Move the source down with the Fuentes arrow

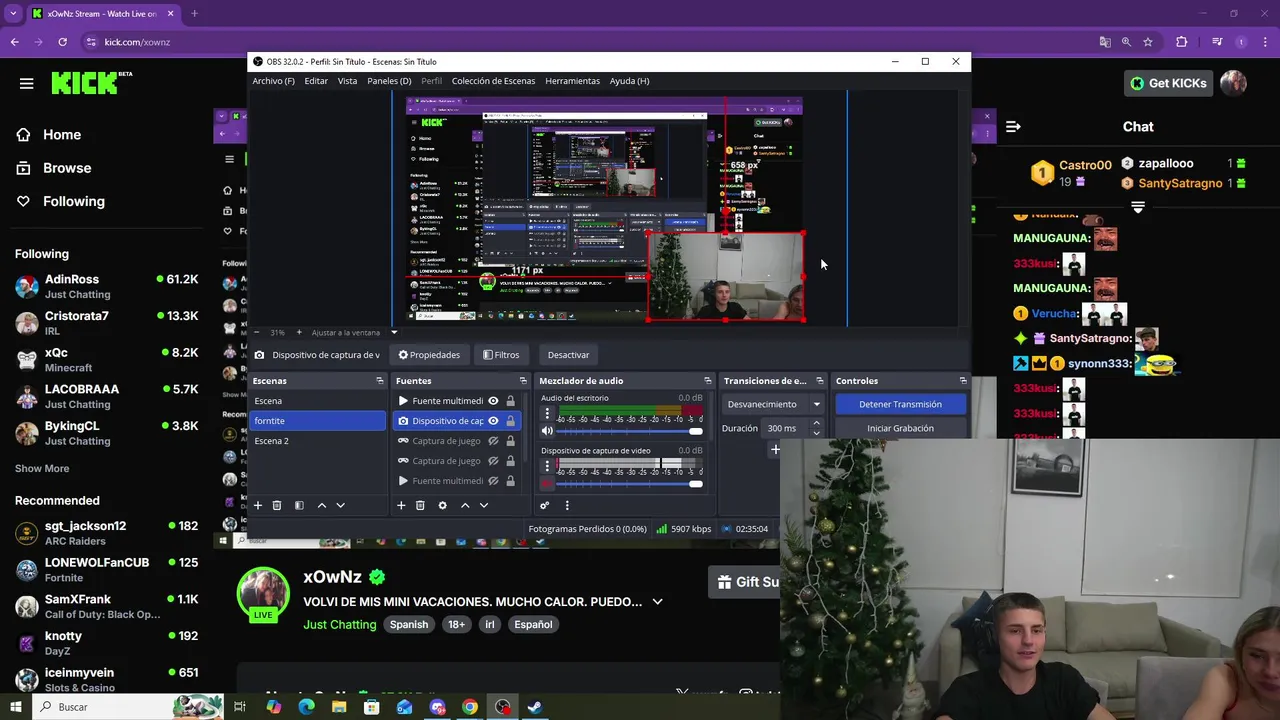point(484,506)
